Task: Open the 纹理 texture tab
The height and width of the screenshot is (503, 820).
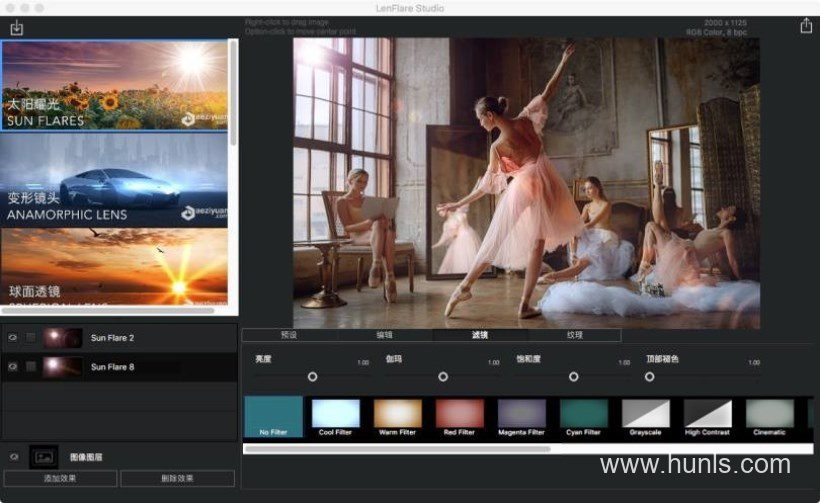Action: tap(574, 335)
